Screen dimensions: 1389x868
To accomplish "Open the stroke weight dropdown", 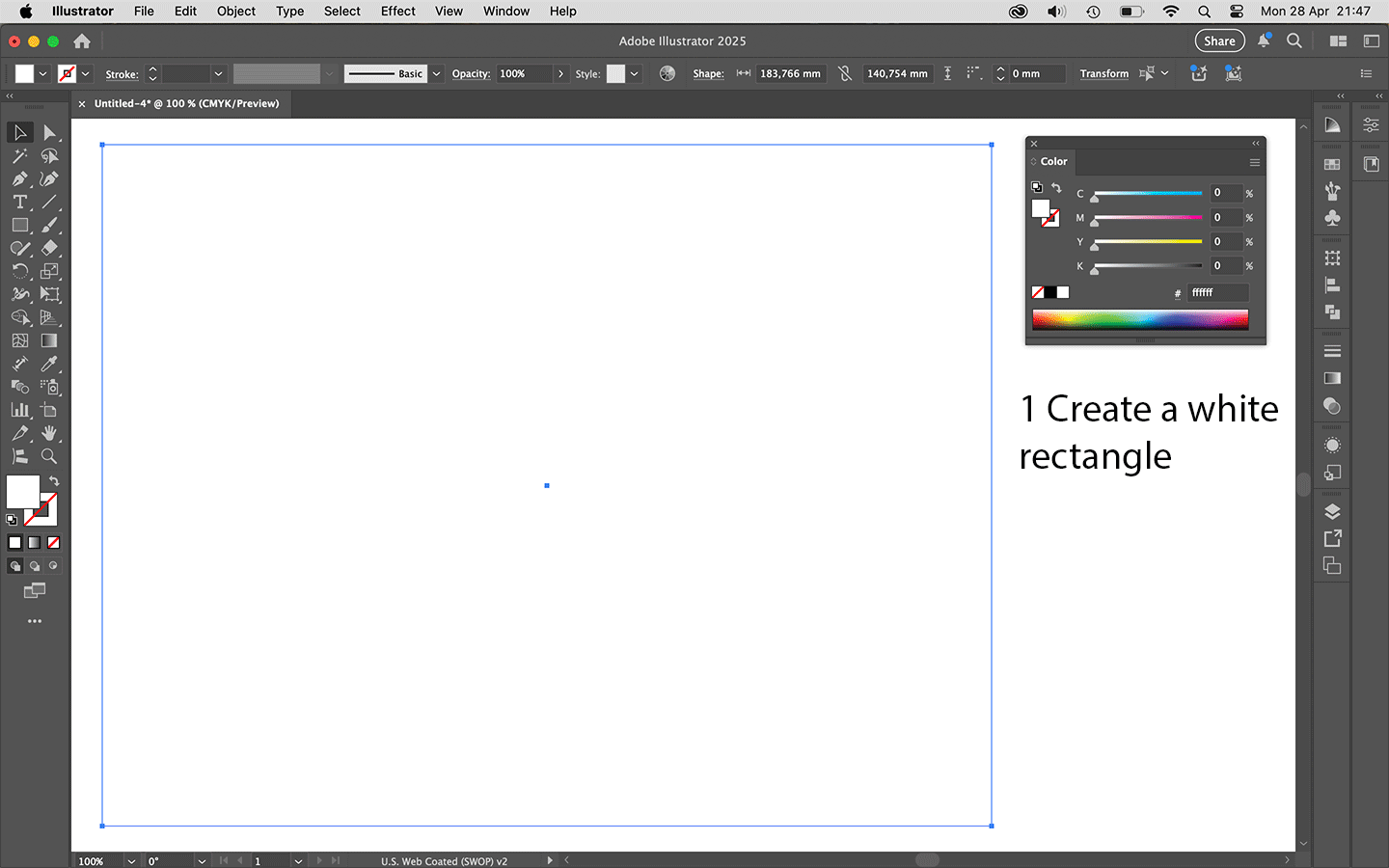I will tap(219, 73).
